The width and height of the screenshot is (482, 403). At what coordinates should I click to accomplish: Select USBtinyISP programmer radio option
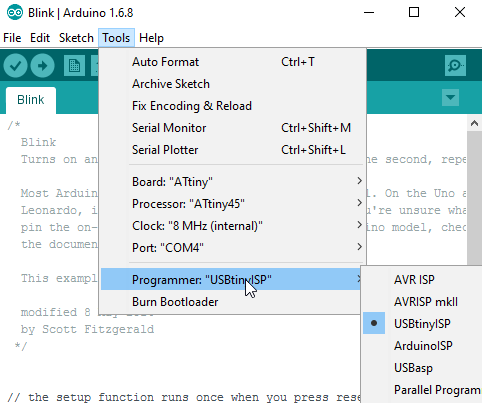(422, 323)
